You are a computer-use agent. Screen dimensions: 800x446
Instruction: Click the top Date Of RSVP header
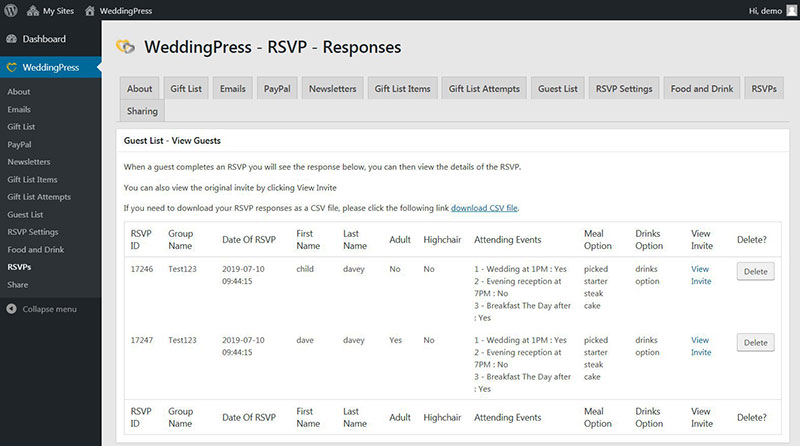(249, 239)
